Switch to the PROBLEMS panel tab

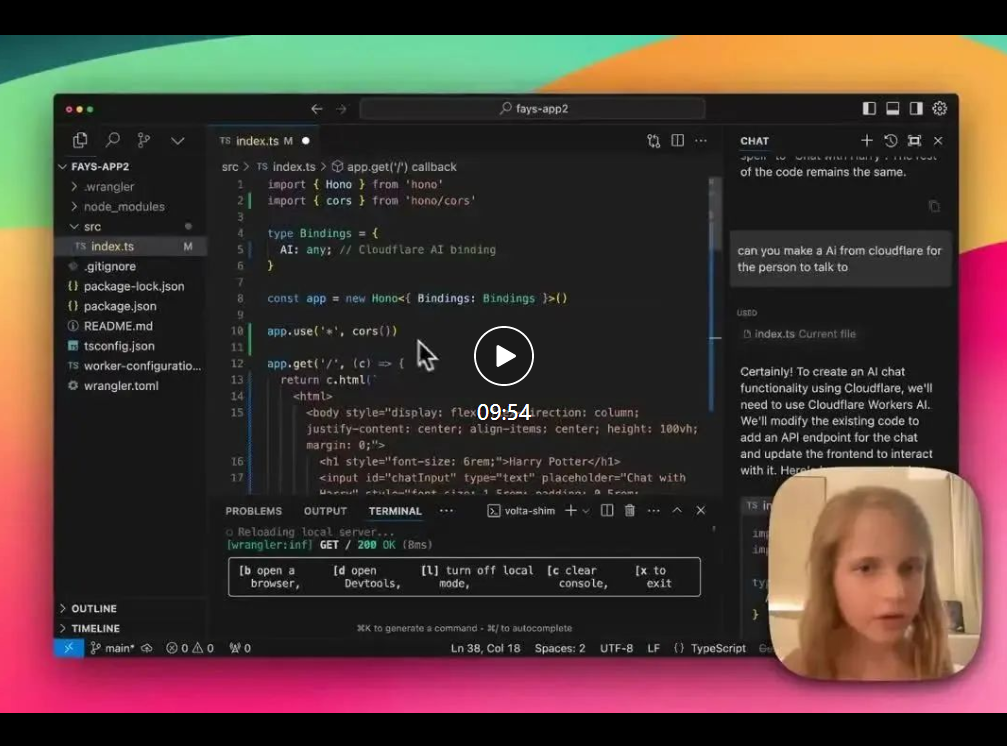pos(254,511)
